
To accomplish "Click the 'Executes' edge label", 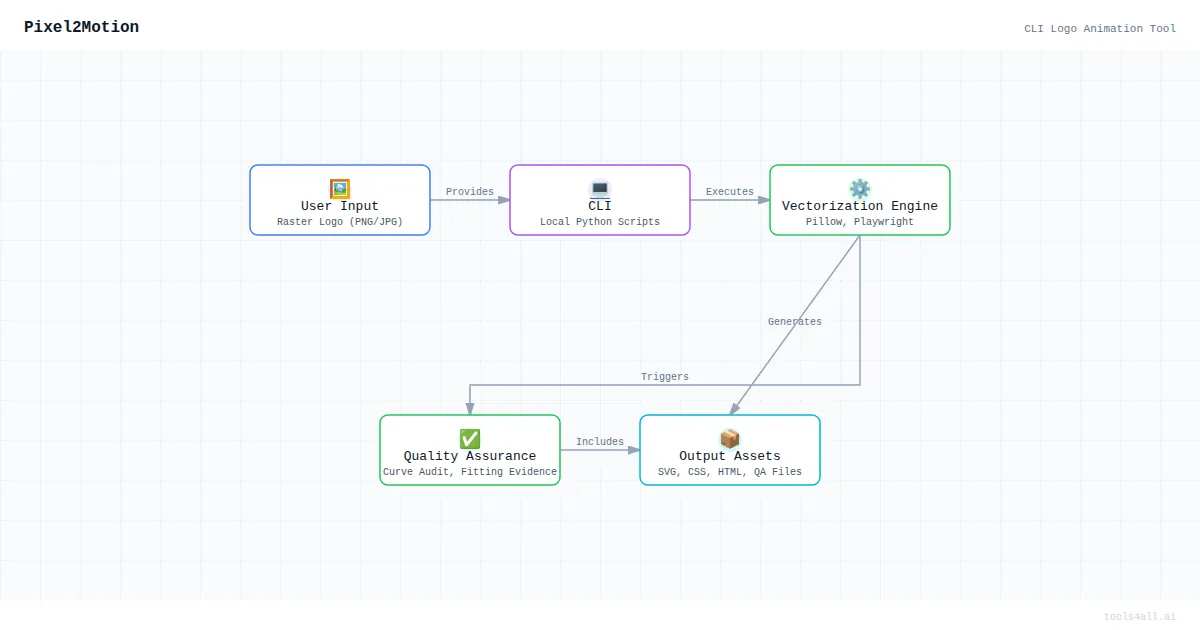I will (x=730, y=192).
